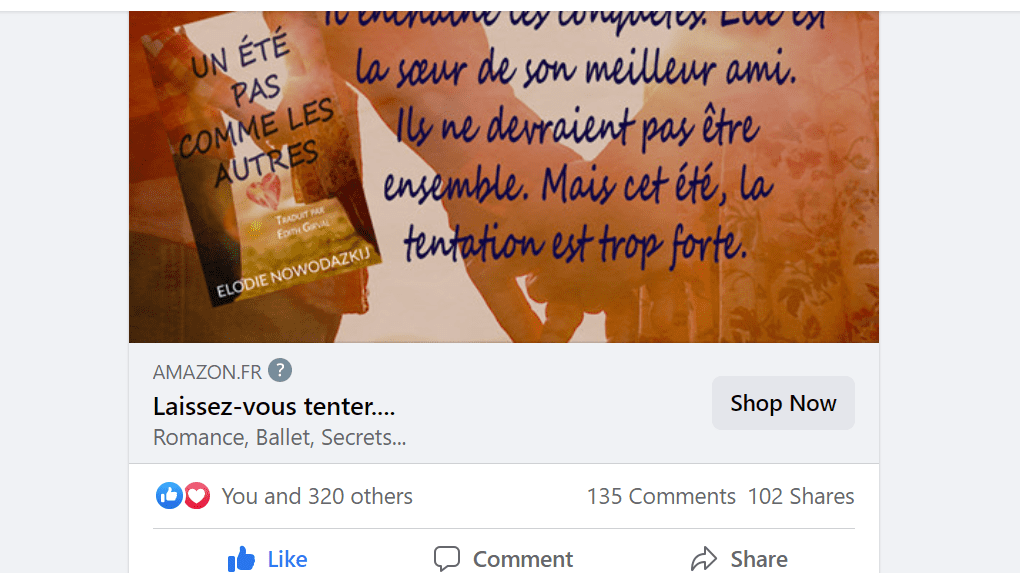Click the Share arrow icon
1020x573 pixels.
(704, 559)
